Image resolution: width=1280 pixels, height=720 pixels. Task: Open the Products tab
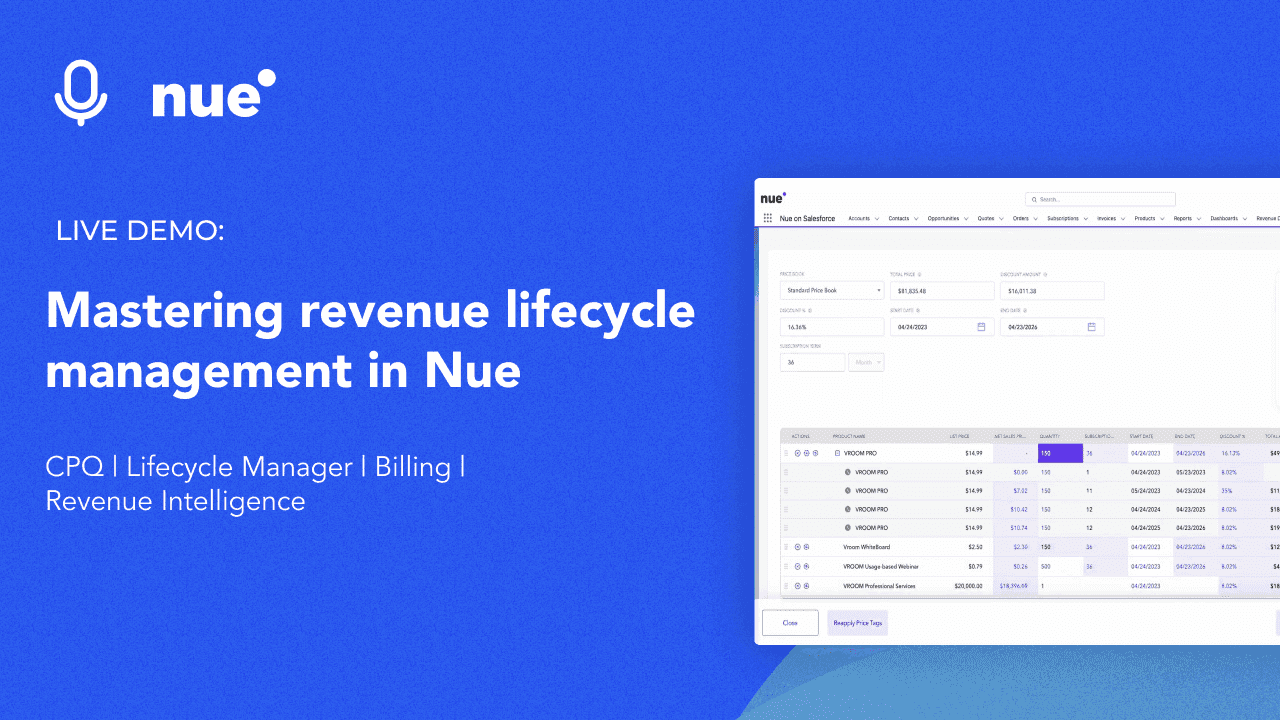tap(1144, 218)
